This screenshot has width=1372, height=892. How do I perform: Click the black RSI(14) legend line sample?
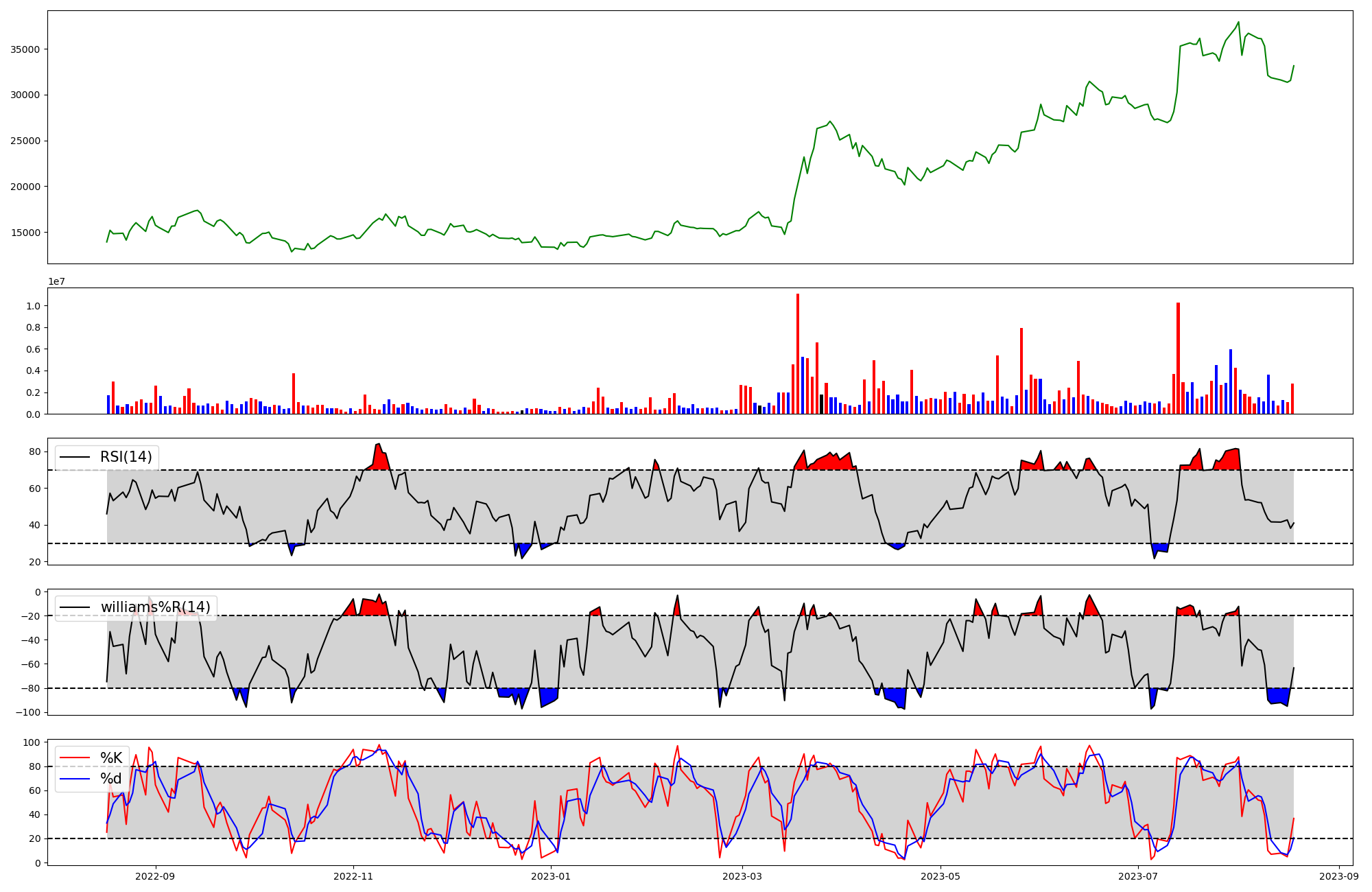(x=75, y=457)
